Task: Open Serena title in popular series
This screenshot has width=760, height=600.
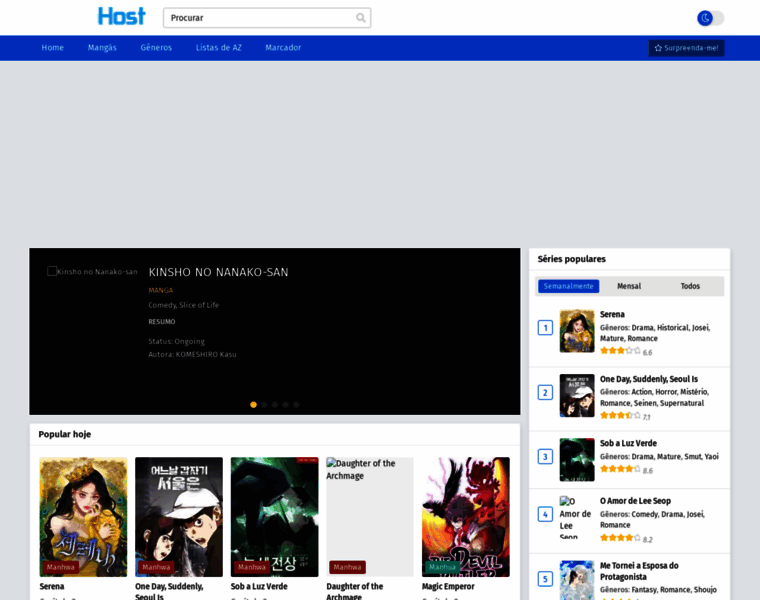Action: (612, 315)
